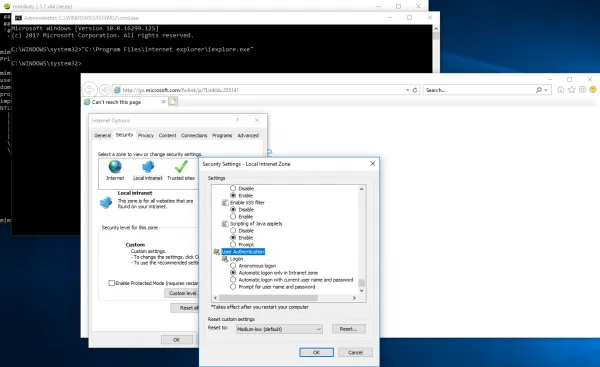Choose Anonymous logon option

[x=233, y=266]
